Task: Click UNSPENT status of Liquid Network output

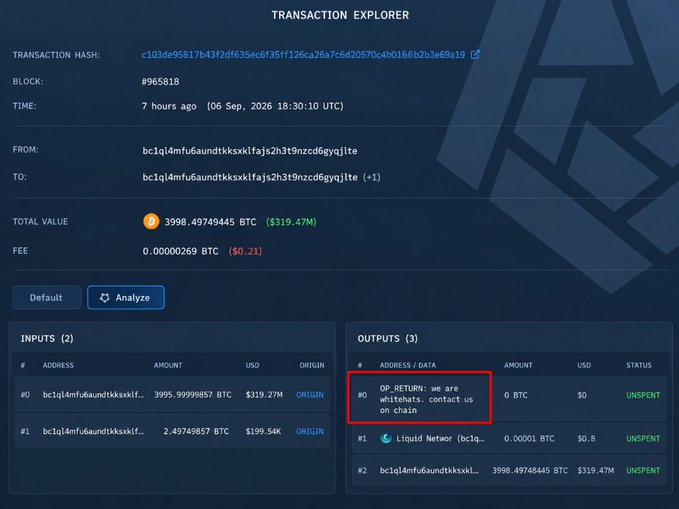Action: click(x=643, y=438)
